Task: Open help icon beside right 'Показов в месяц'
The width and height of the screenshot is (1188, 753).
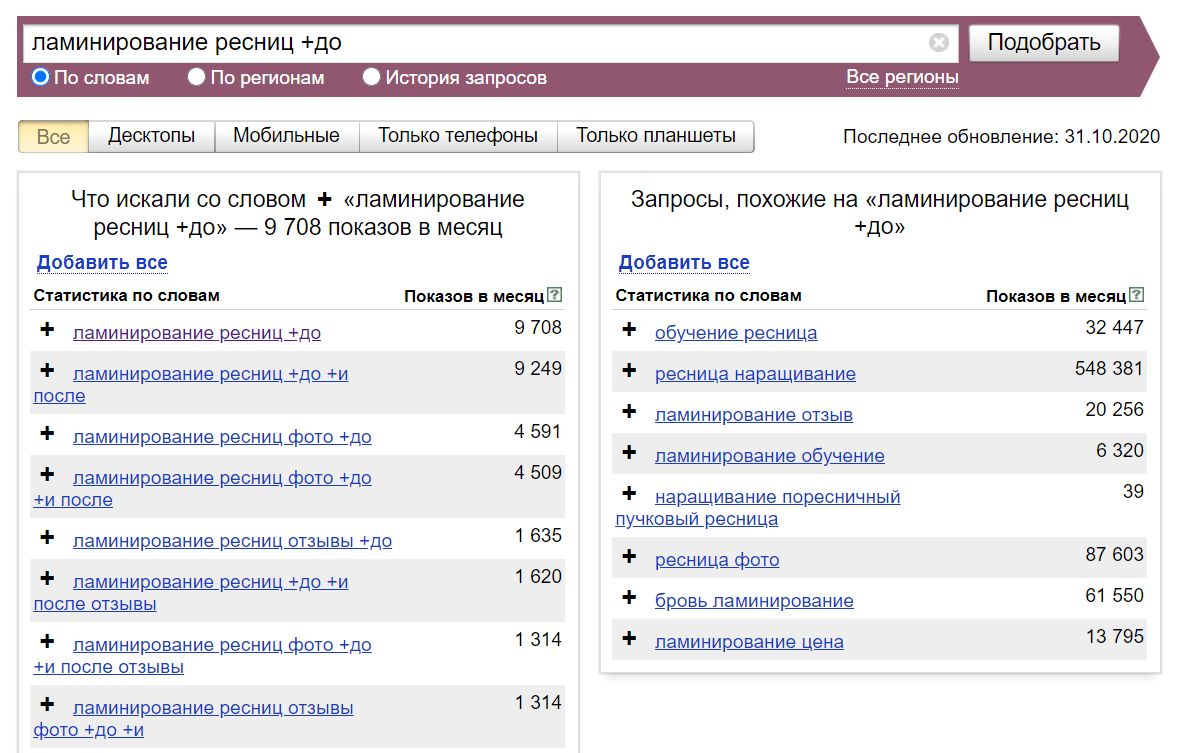Action: (x=1137, y=295)
